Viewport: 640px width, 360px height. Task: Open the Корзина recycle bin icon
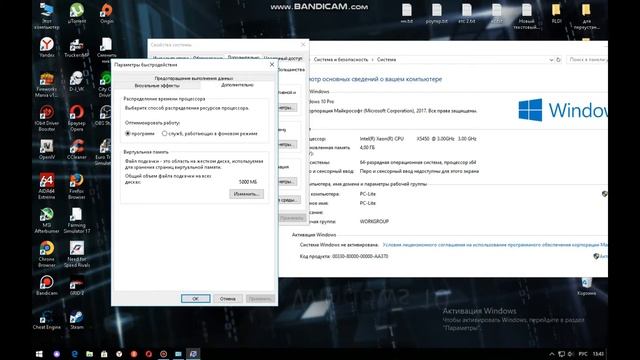pyautogui.click(x=586, y=286)
